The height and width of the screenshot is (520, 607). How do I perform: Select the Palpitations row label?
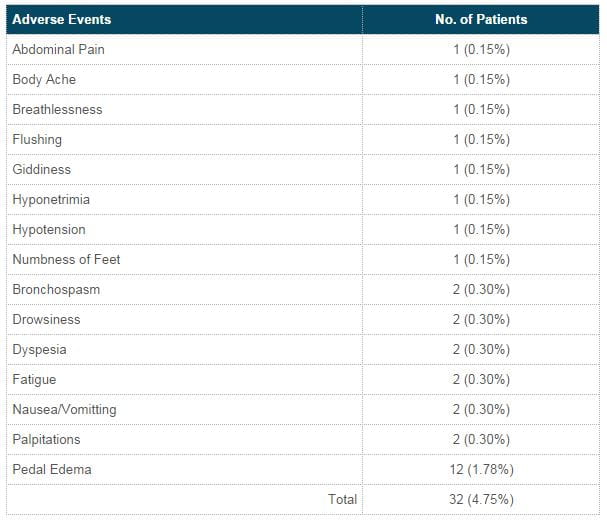pos(46,439)
